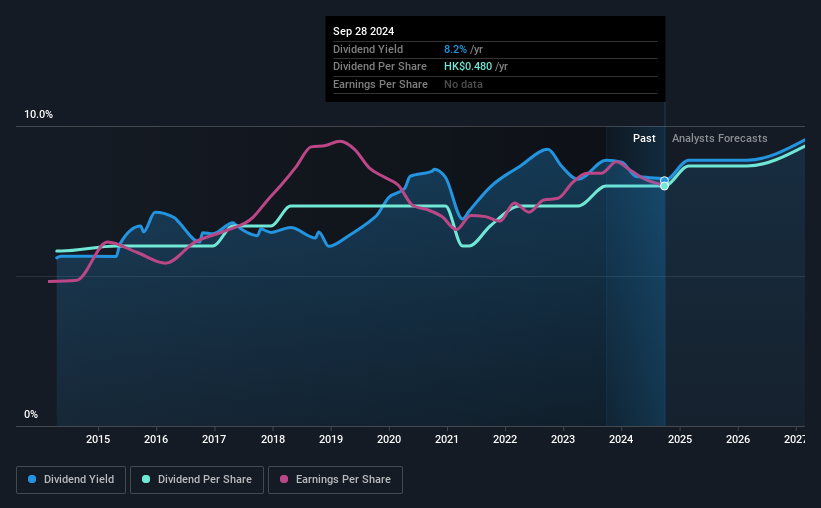The image size is (821, 508).
Task: Select the 2022 x-axis year label
Action: tap(505, 439)
